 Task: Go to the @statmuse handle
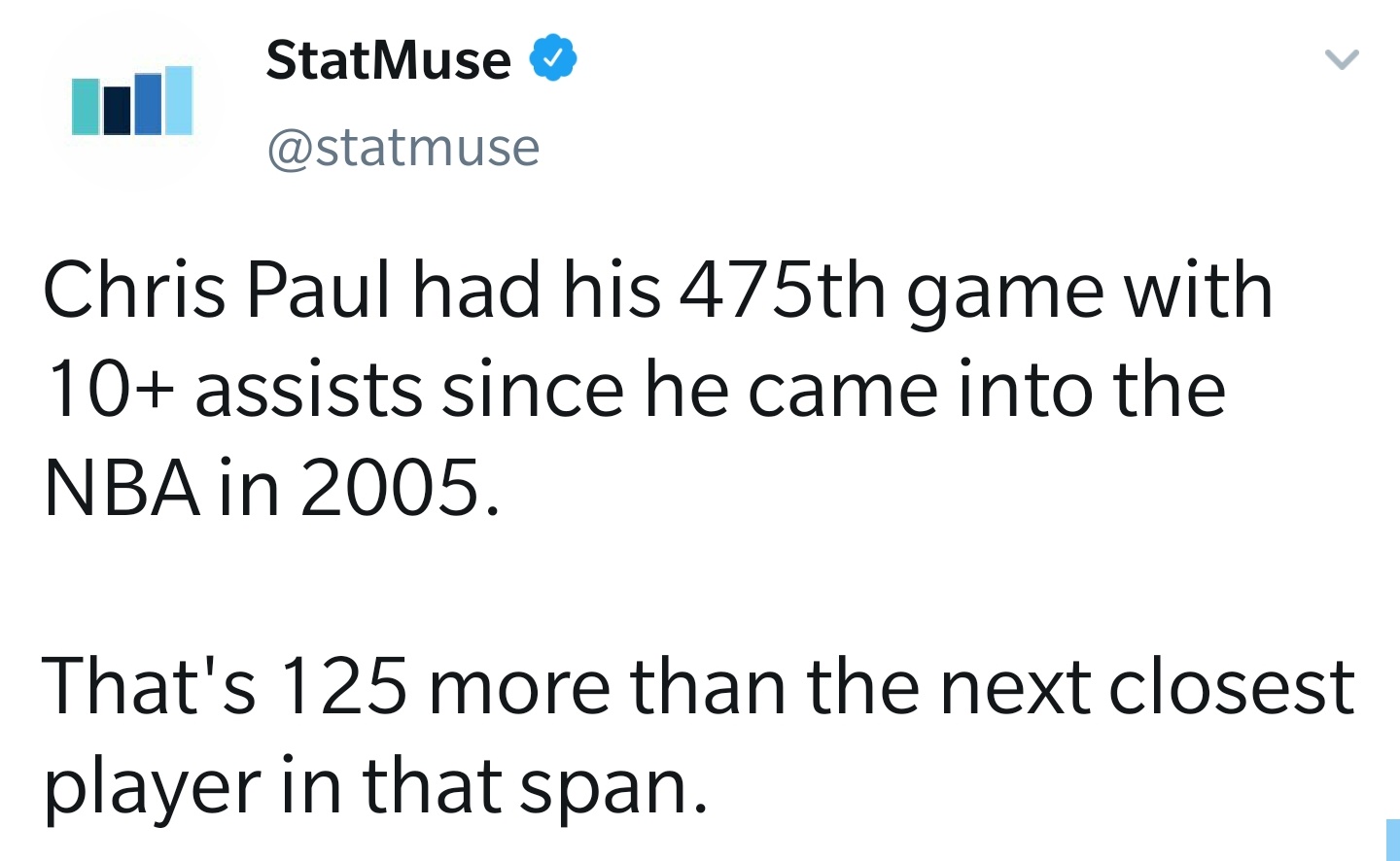tap(402, 148)
